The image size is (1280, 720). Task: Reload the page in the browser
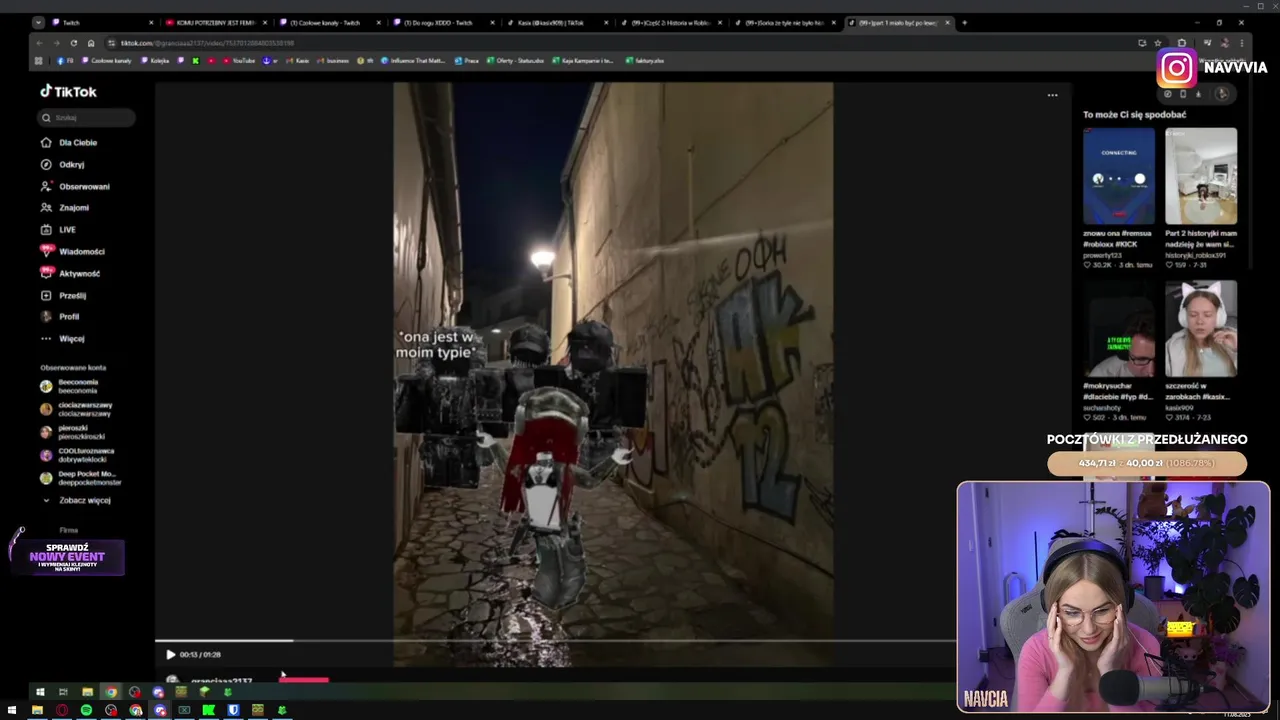73,43
